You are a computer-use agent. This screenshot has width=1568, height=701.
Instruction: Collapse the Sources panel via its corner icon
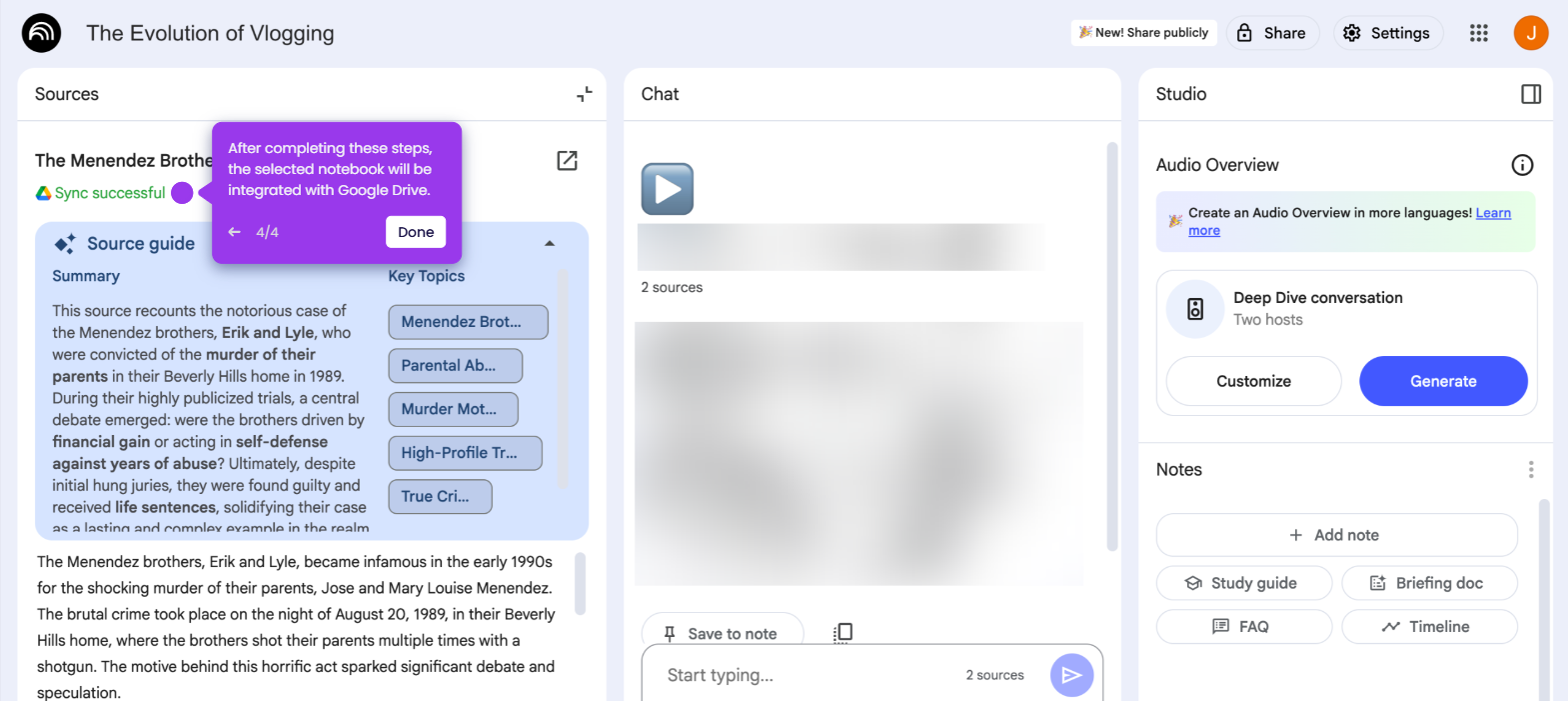point(585,94)
